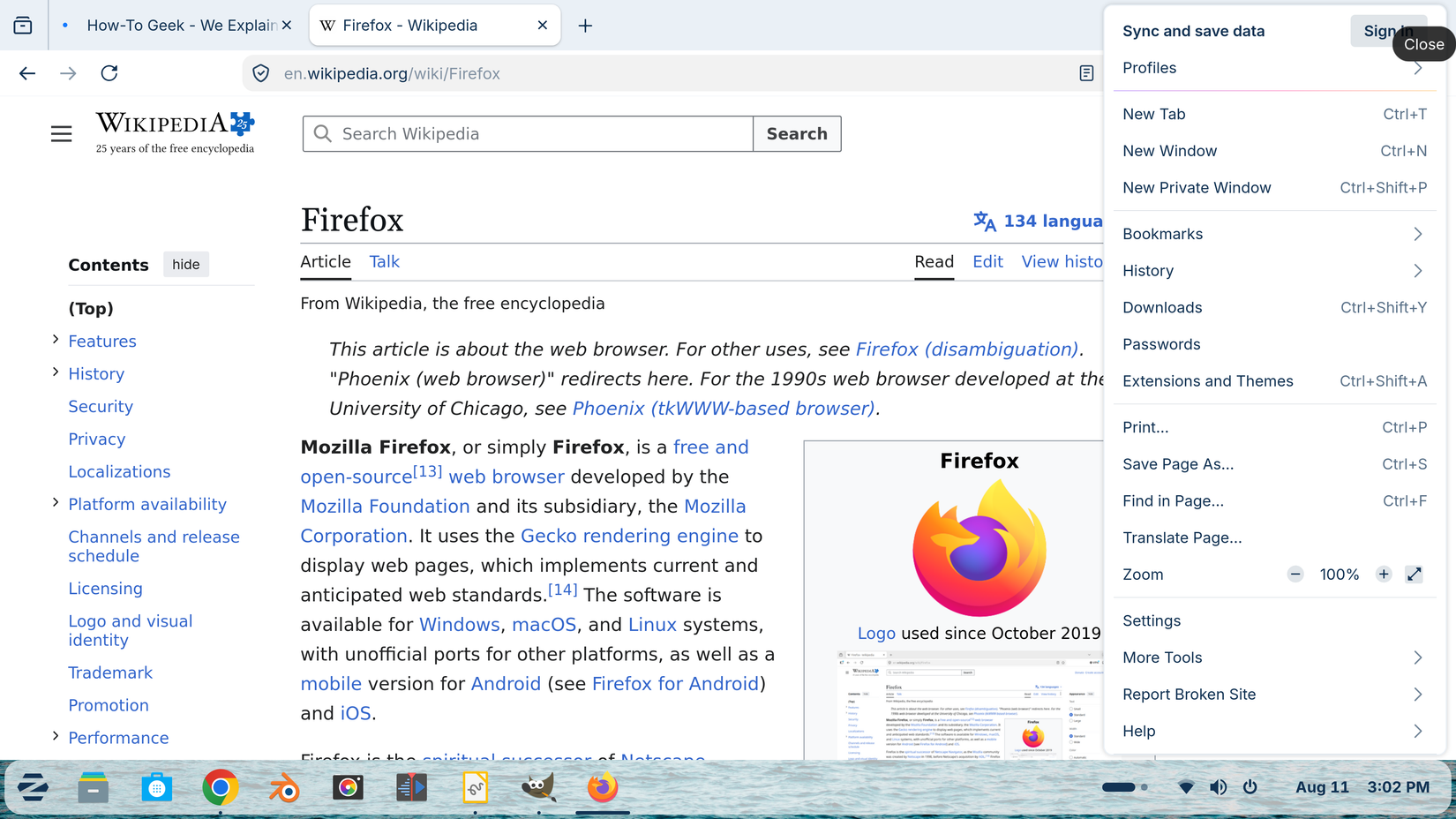Viewport: 1456px width, 819px height.
Task: Open the tracking protection shield icon
Action: point(260,73)
